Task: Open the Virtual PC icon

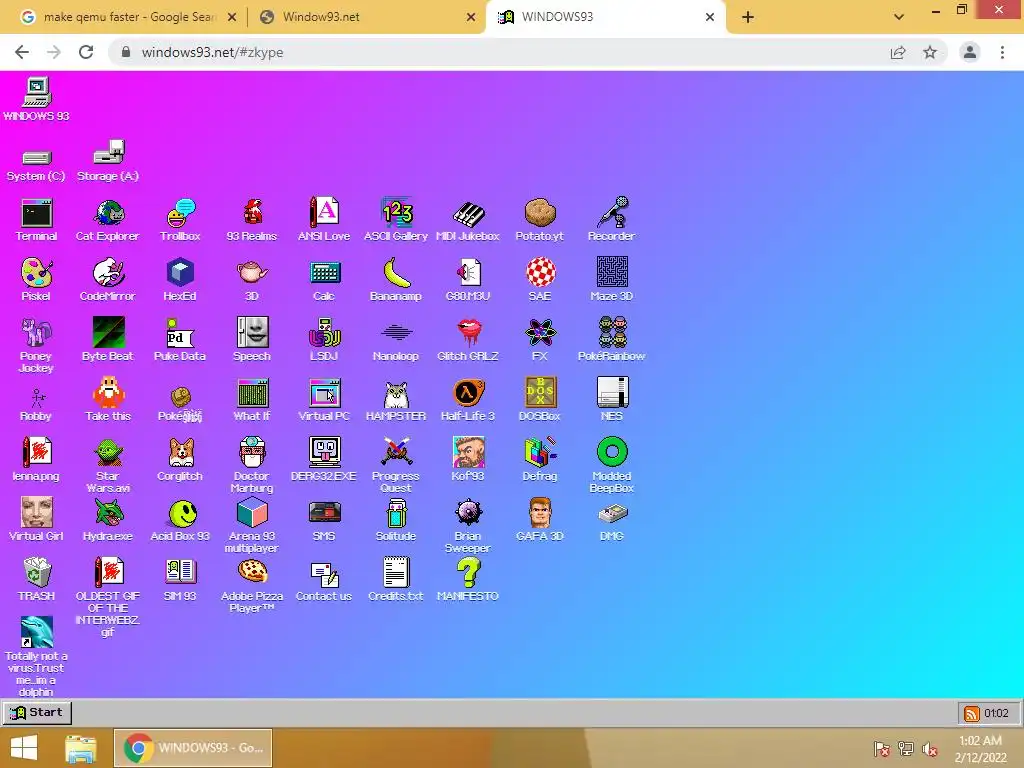Action: 324,400
